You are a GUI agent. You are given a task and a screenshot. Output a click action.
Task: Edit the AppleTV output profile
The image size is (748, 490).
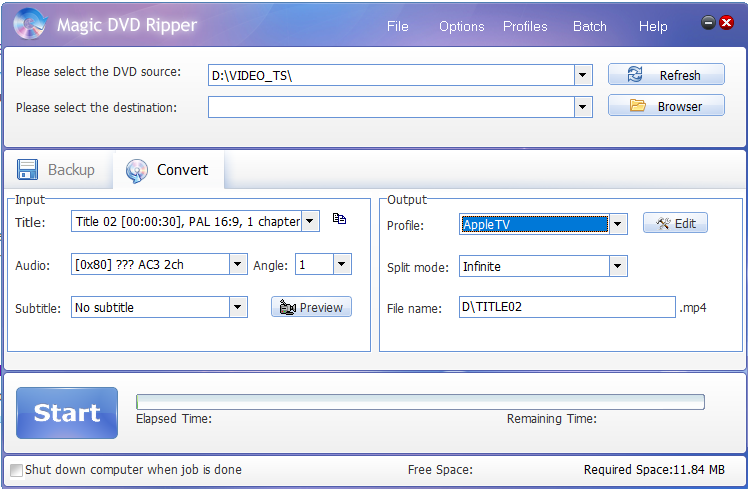point(675,224)
